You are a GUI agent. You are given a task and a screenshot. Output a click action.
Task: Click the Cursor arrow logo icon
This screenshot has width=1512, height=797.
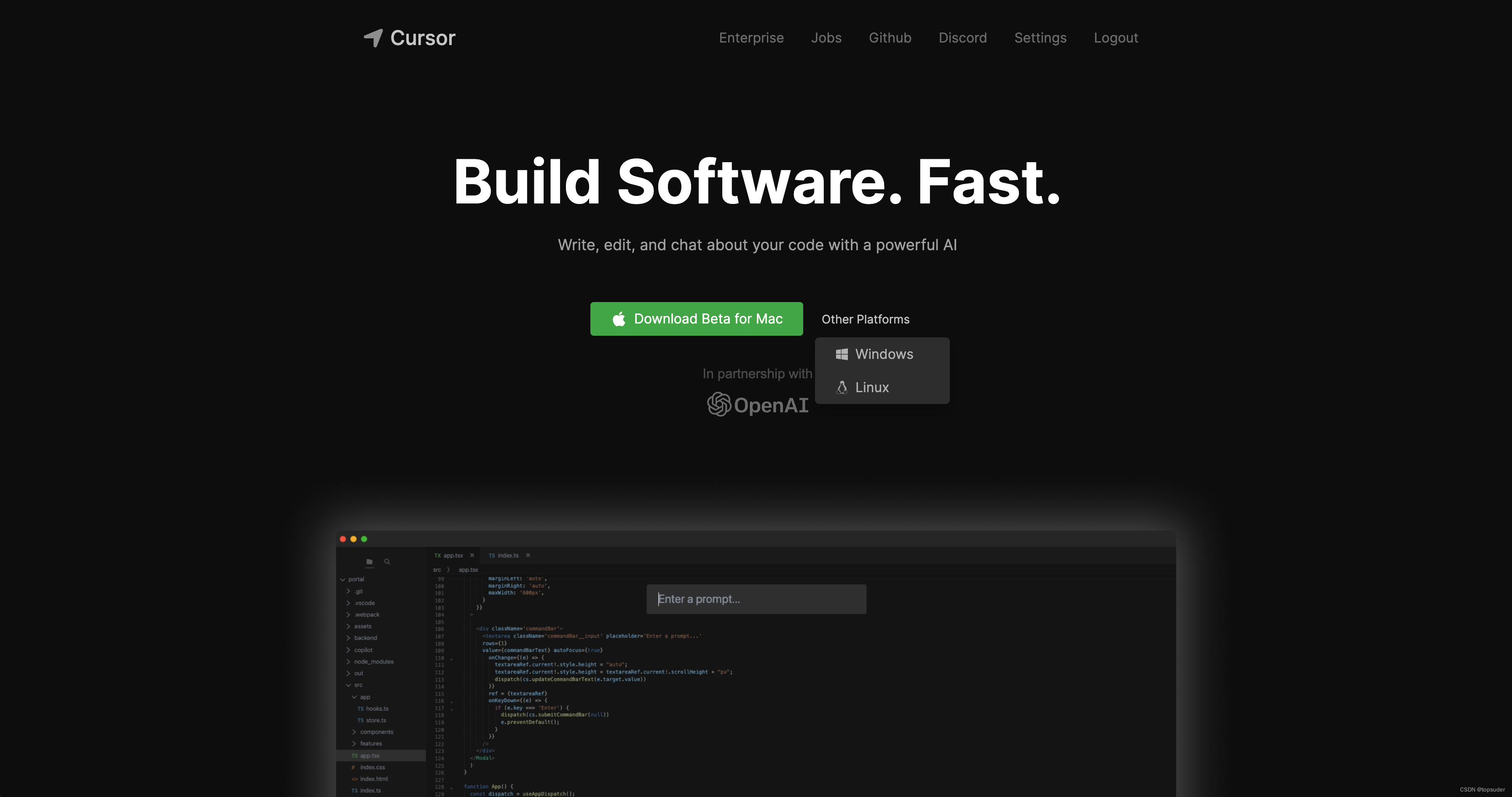click(x=373, y=37)
